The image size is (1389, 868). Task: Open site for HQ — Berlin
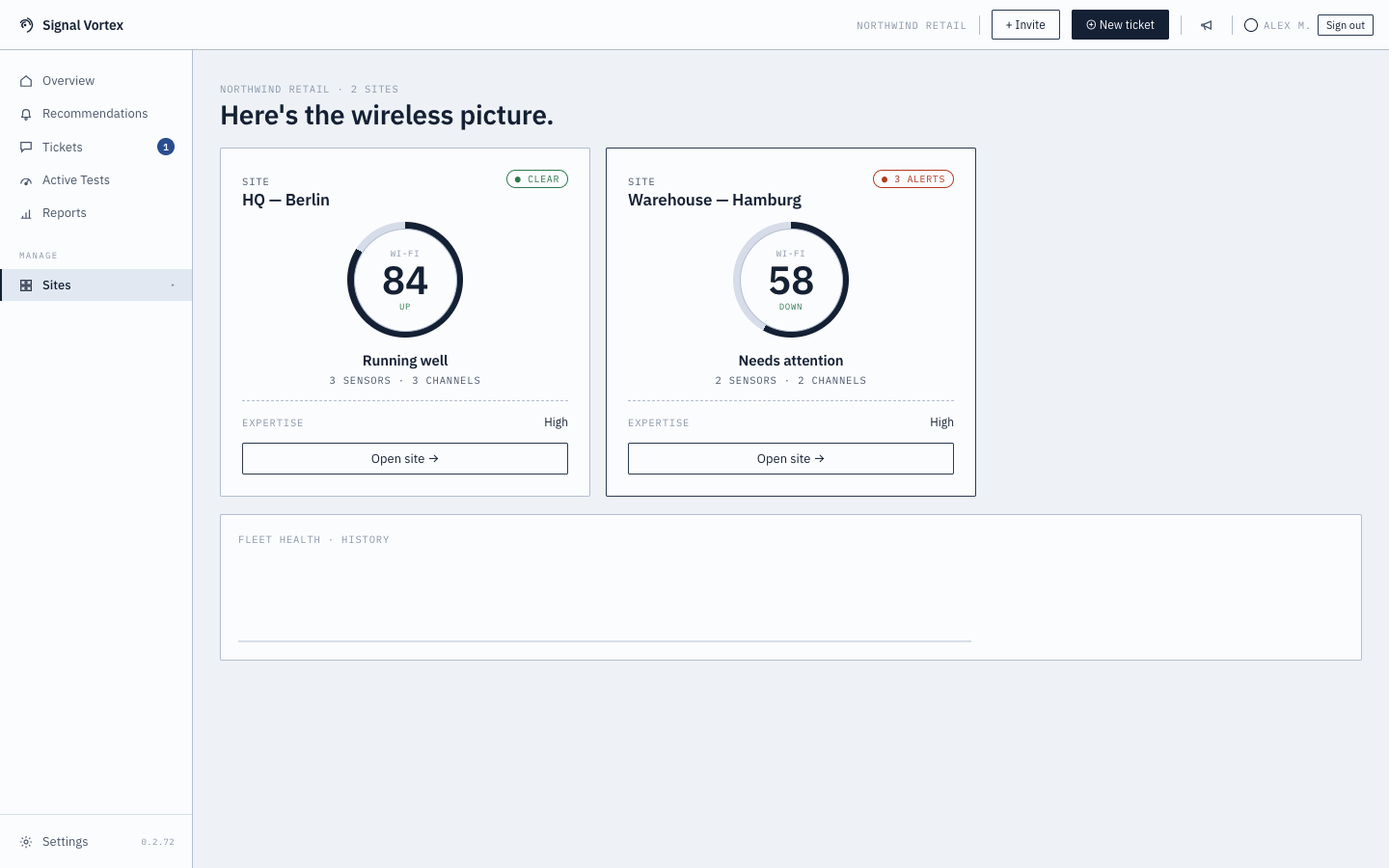pyautogui.click(x=405, y=459)
